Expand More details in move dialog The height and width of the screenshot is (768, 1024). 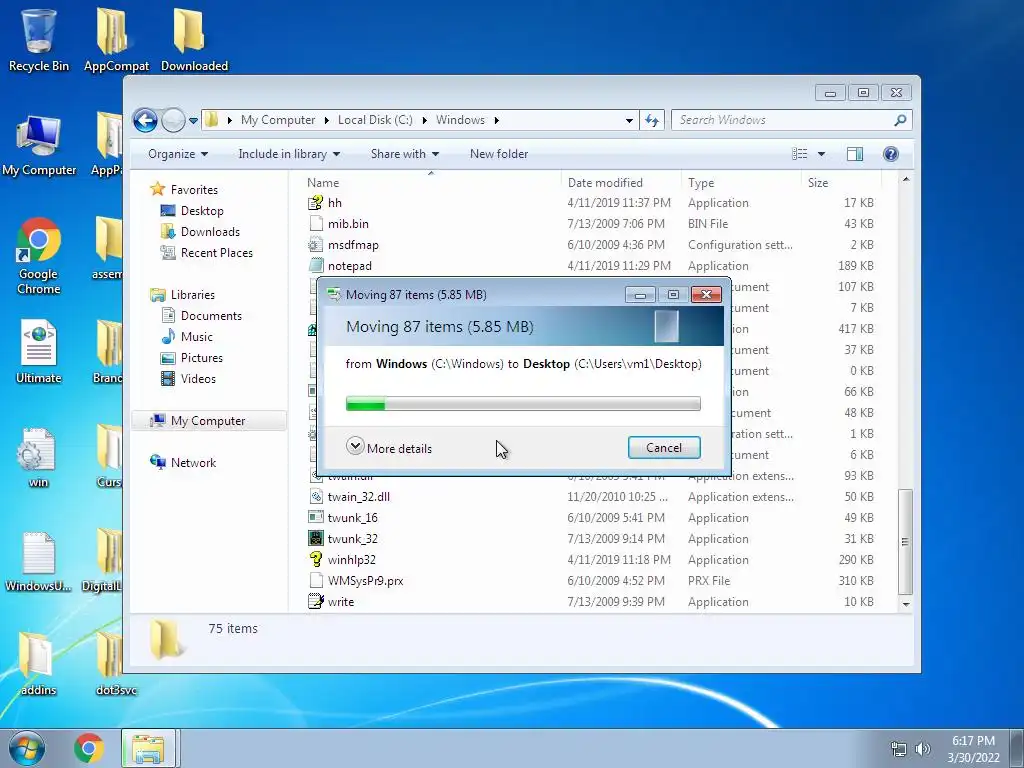pos(389,447)
